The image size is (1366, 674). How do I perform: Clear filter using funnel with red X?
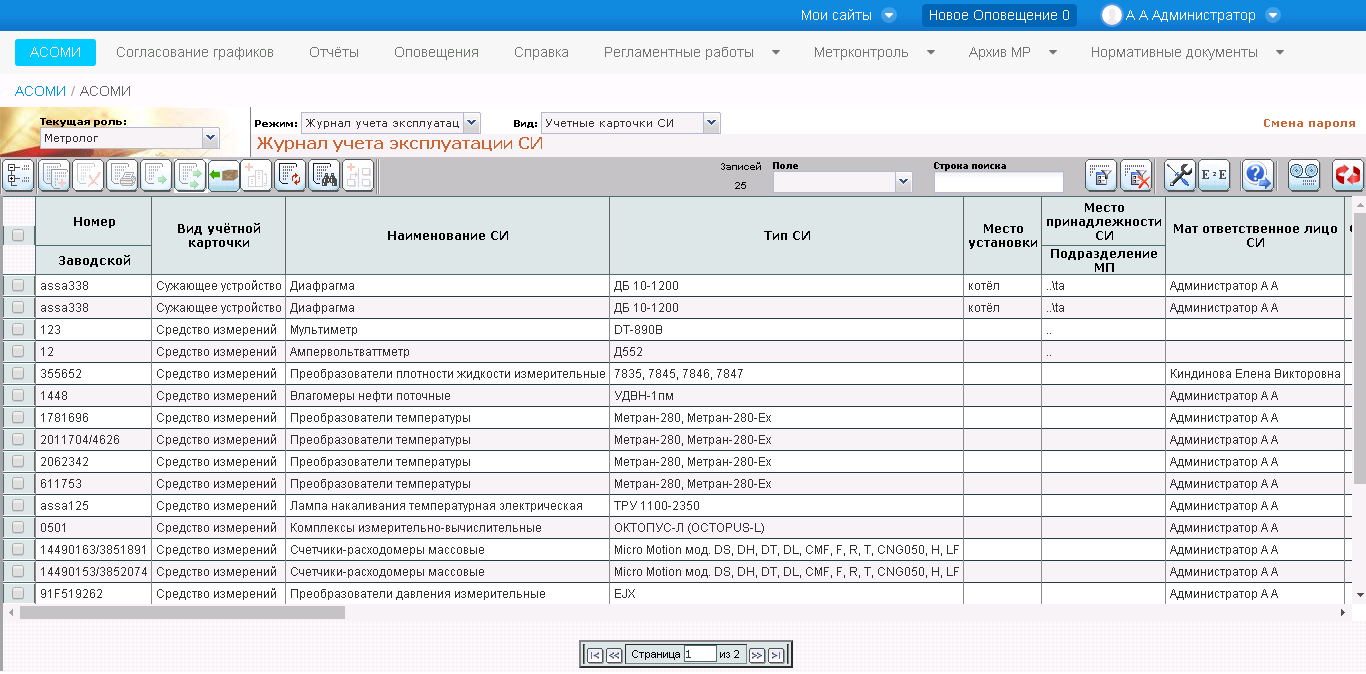pos(1135,176)
